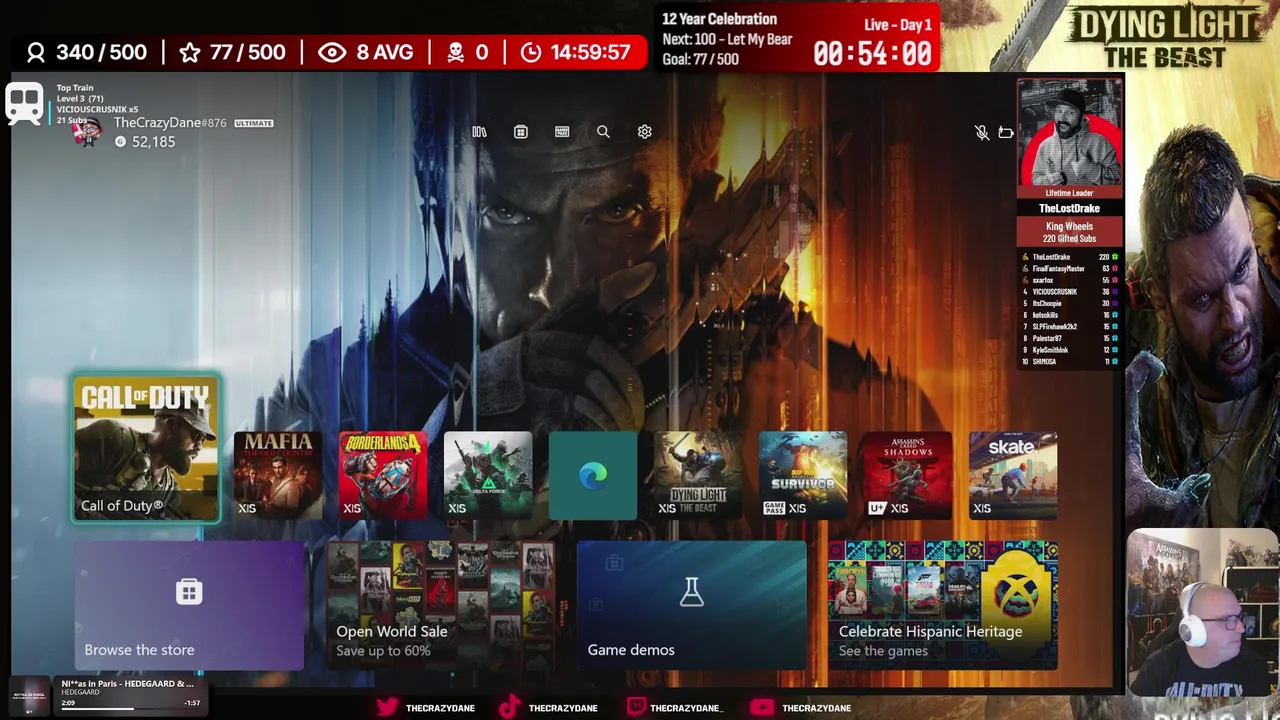Launch the Call of Duty tile
Viewport: 1280px width, 720px height.
pos(146,449)
